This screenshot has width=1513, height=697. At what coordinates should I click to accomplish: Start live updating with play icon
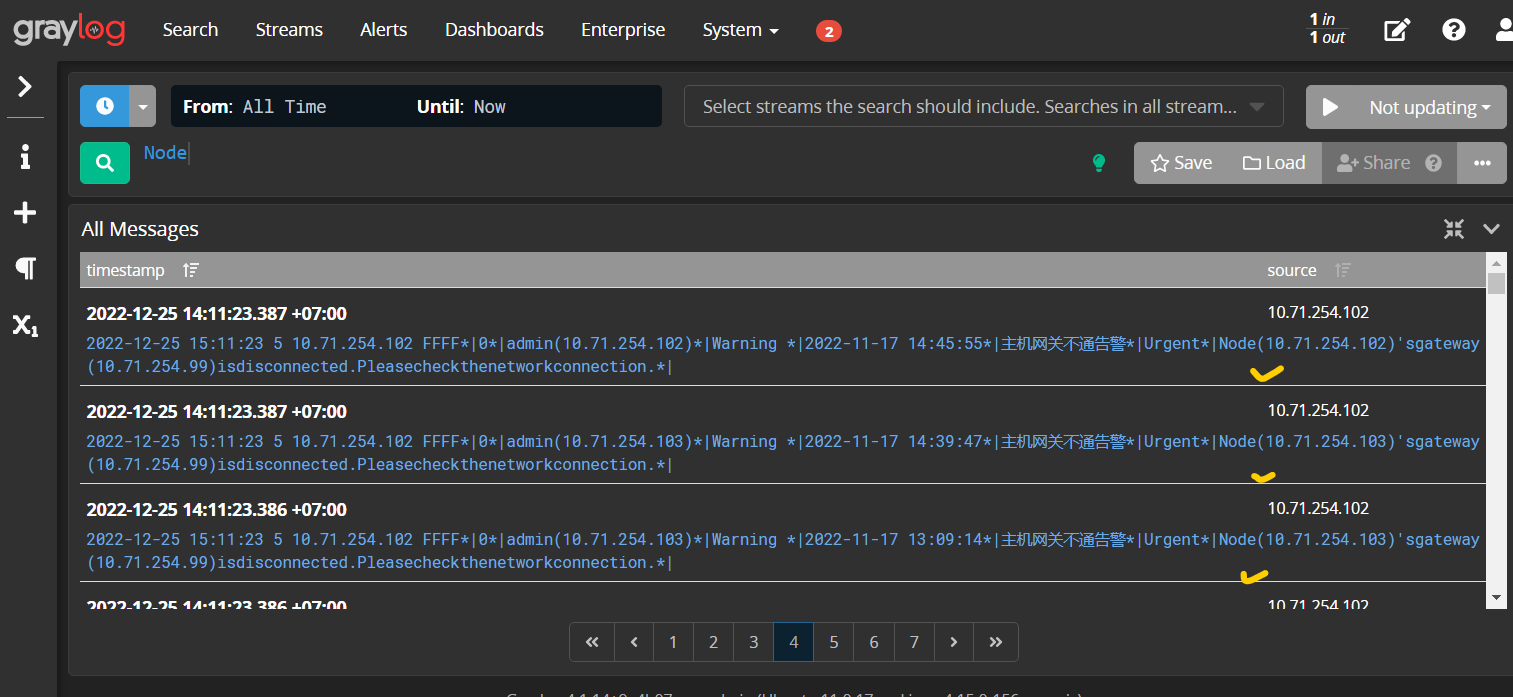tap(1330, 107)
